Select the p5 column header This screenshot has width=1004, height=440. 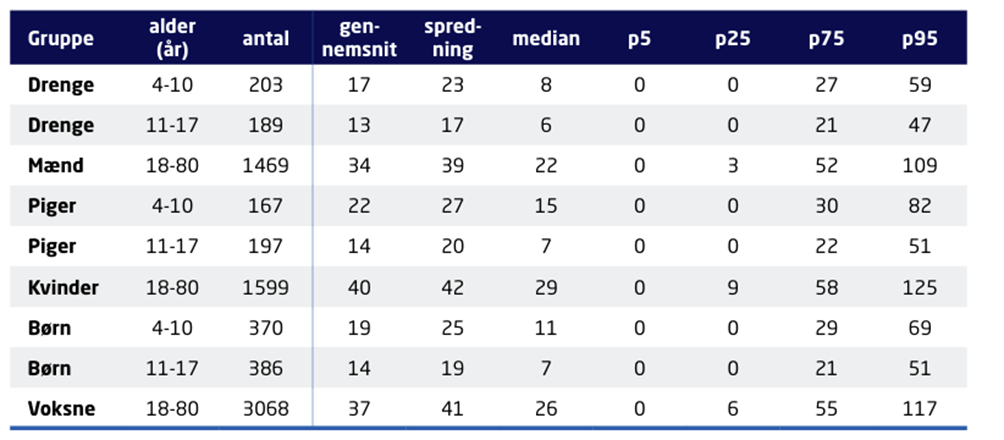pyautogui.click(x=639, y=39)
